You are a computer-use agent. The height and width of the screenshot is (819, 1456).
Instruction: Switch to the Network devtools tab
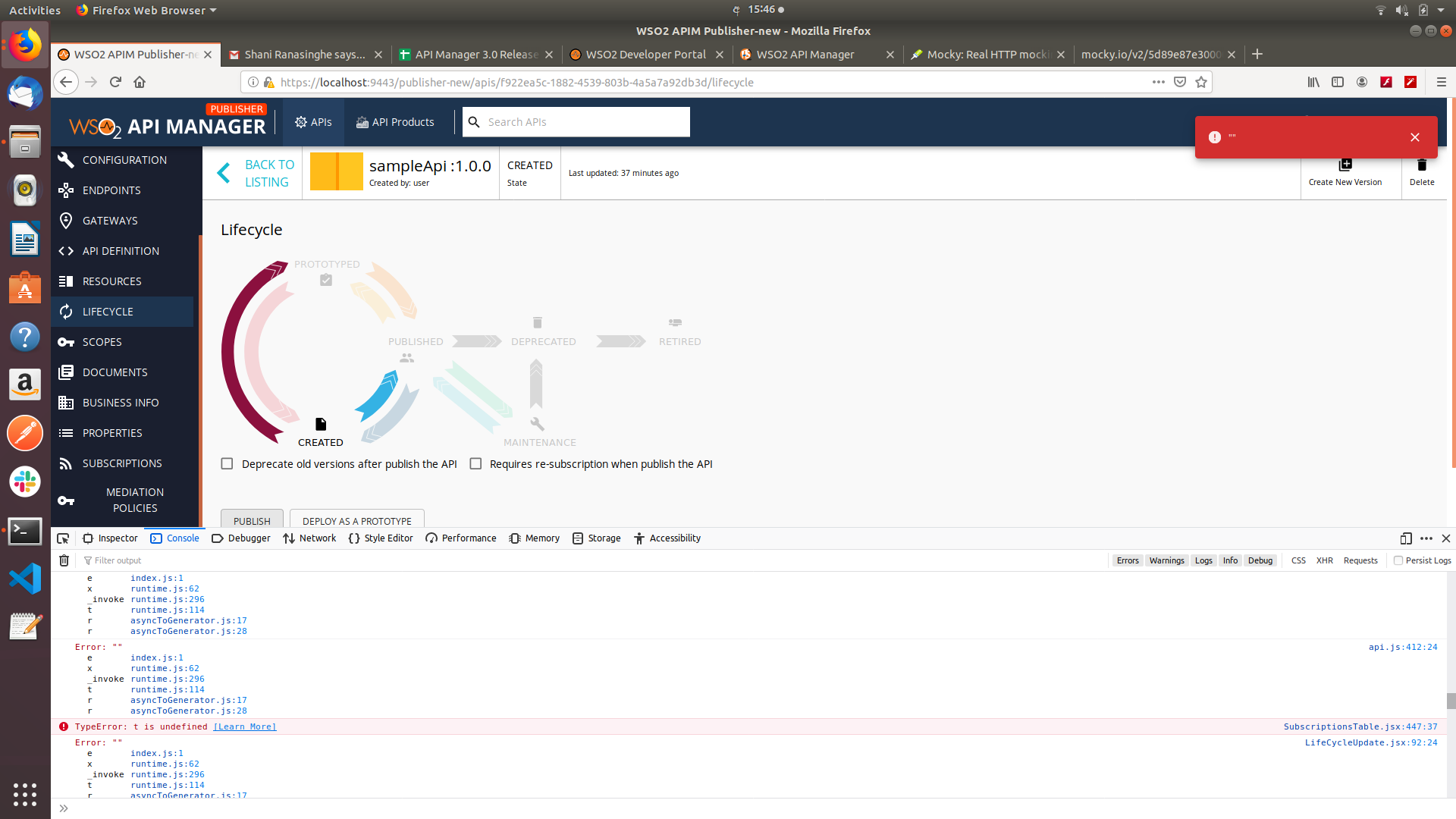coord(309,538)
